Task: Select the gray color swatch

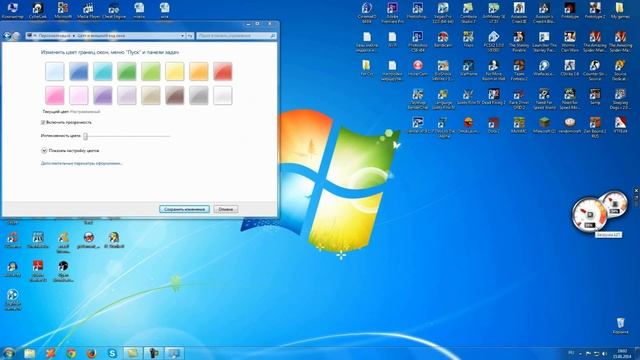Action: tap(199, 96)
